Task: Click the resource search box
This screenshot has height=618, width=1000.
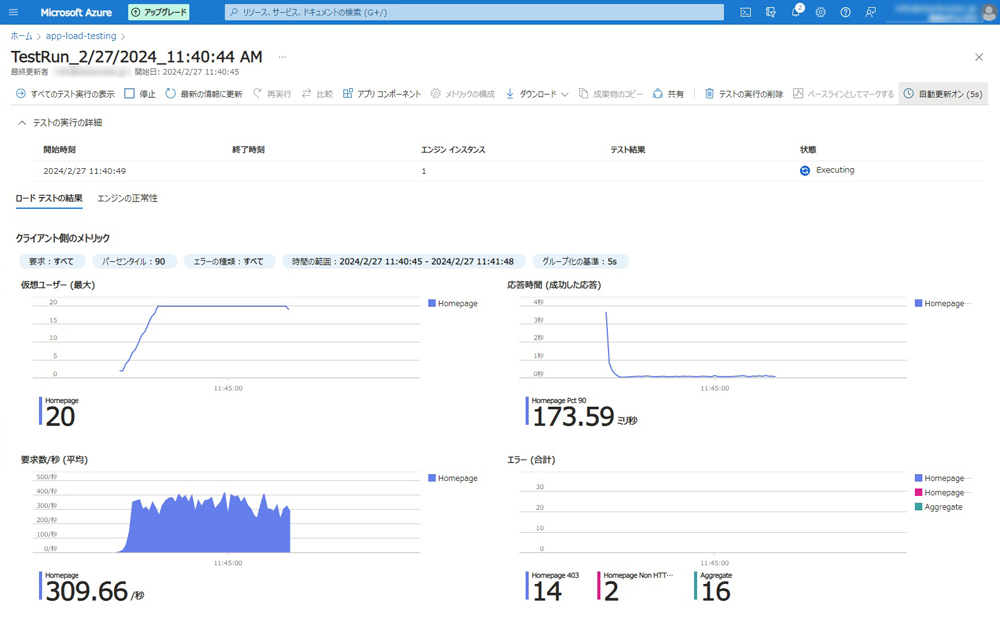Action: click(474, 12)
